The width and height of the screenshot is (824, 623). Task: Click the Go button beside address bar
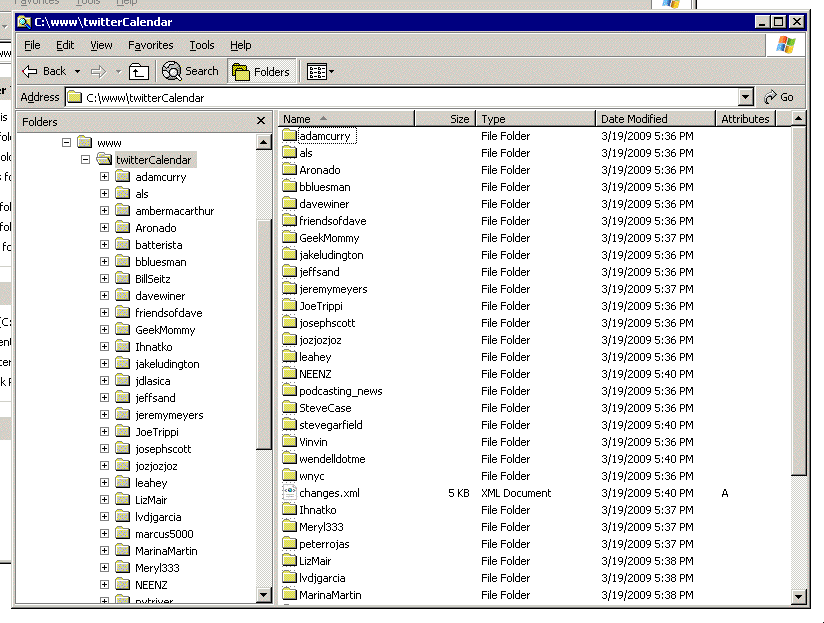point(778,97)
